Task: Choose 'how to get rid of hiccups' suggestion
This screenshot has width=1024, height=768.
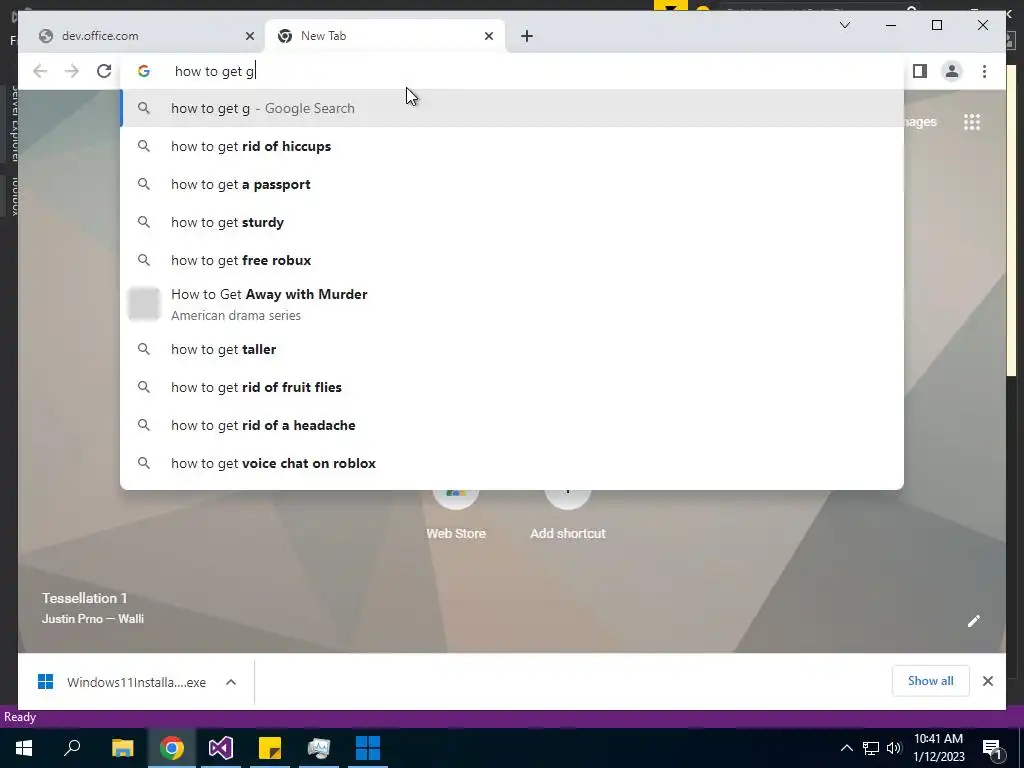Action: pyautogui.click(x=512, y=146)
